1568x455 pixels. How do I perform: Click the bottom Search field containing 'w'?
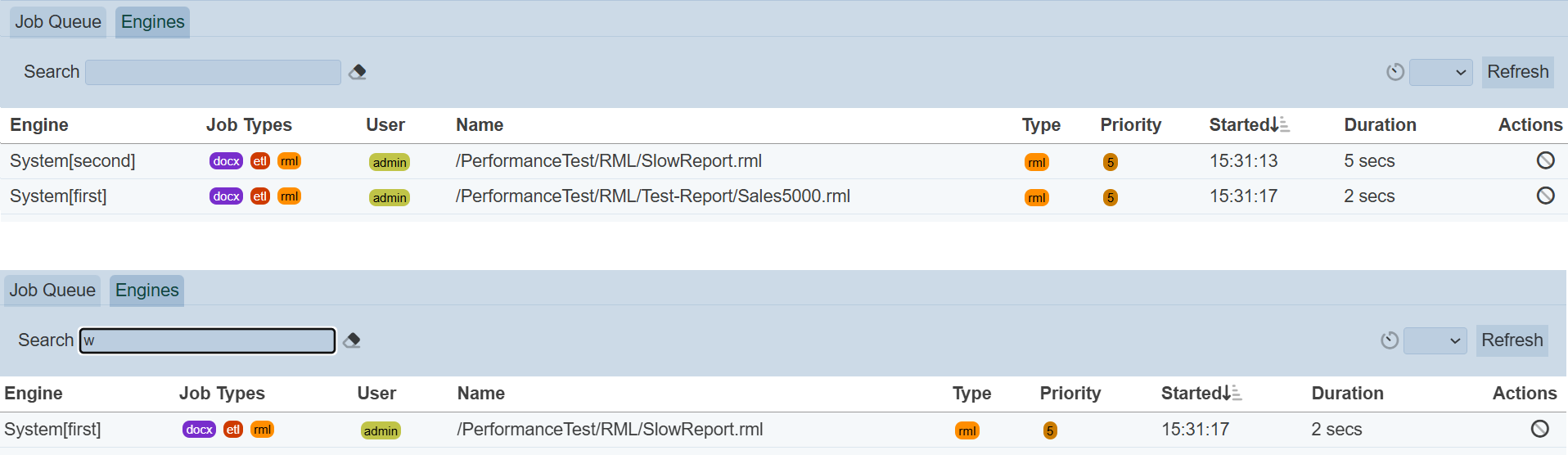point(208,340)
